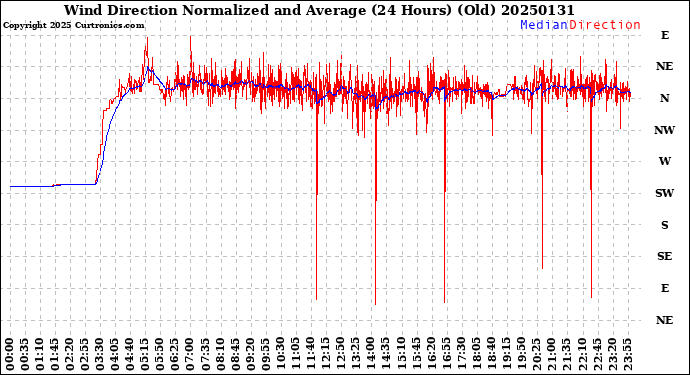Image resolution: width=690 pixels, height=375 pixels.
Task: Click the 12:50 time label
Action: [x=341, y=355]
